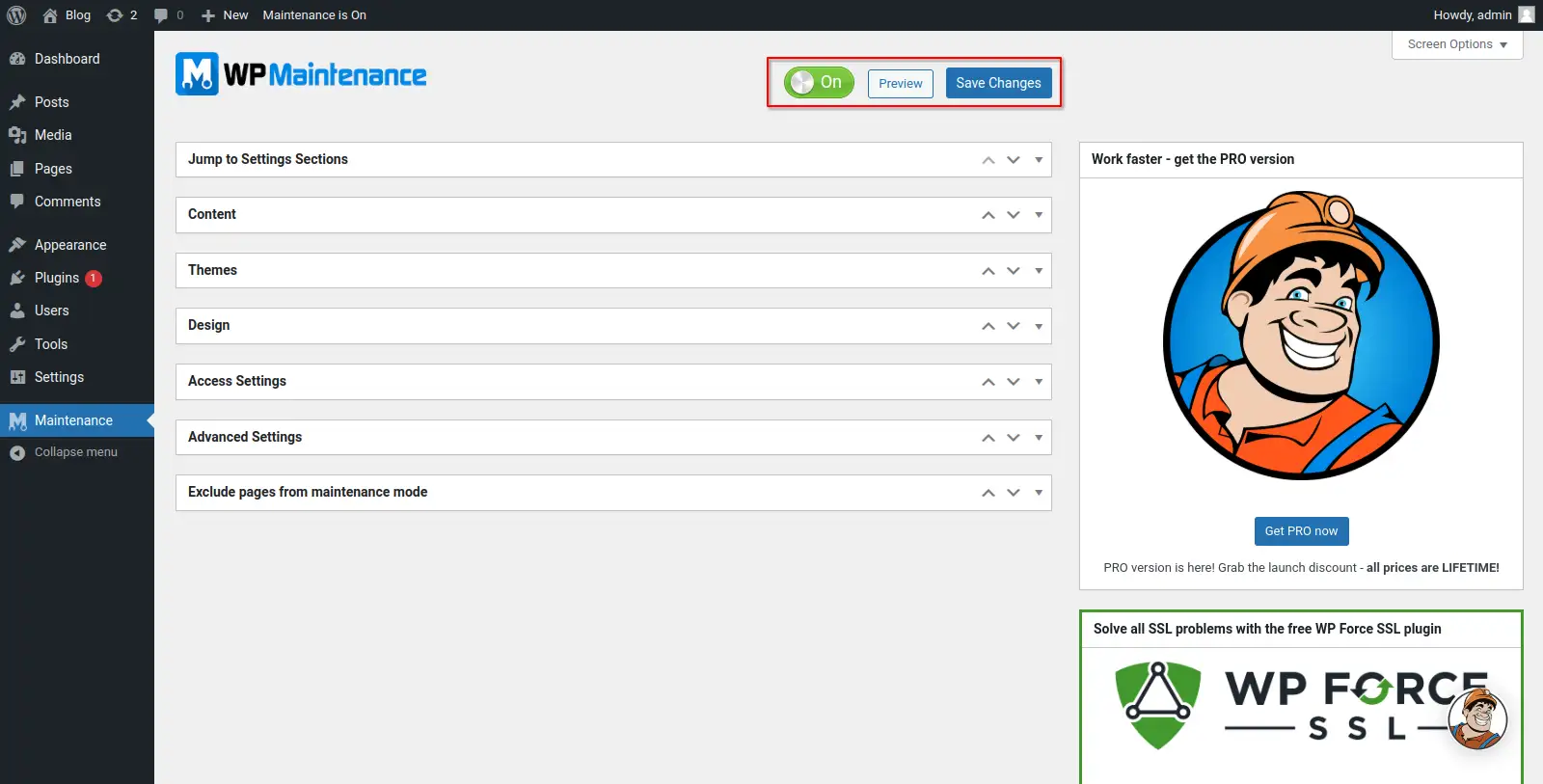Move Exclude pages panel down
Viewport: 1543px width, 784px height.
[1014, 493]
